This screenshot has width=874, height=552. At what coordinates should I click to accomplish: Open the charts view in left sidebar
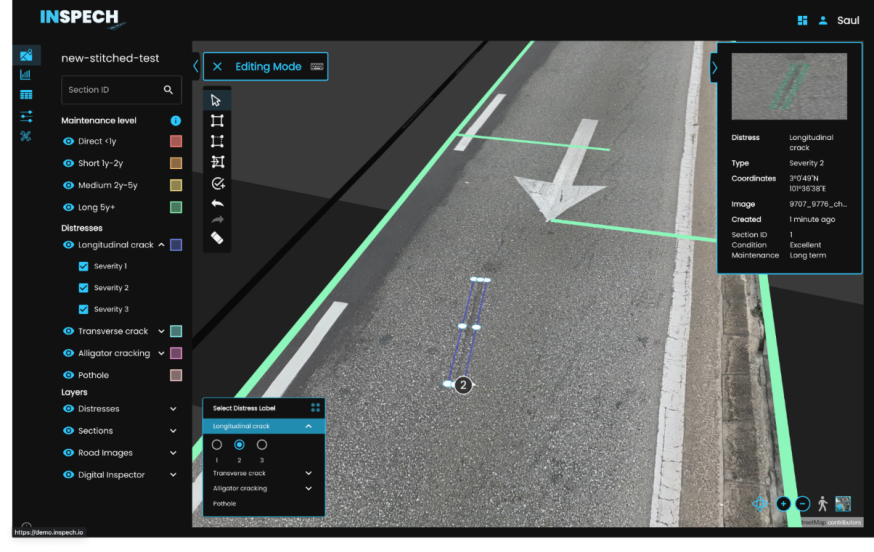25,74
